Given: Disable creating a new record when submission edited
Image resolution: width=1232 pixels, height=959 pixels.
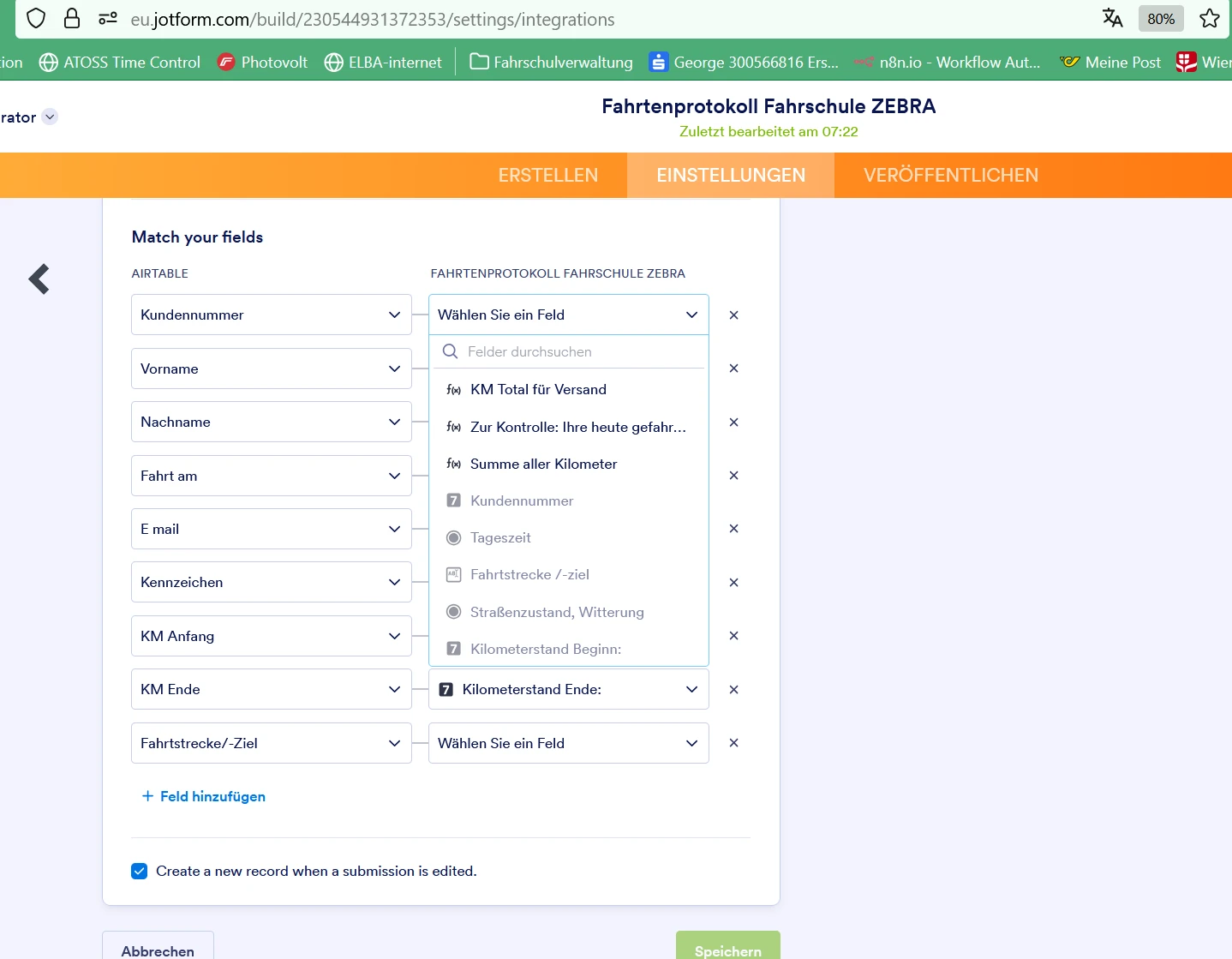Looking at the screenshot, I should coord(139,871).
